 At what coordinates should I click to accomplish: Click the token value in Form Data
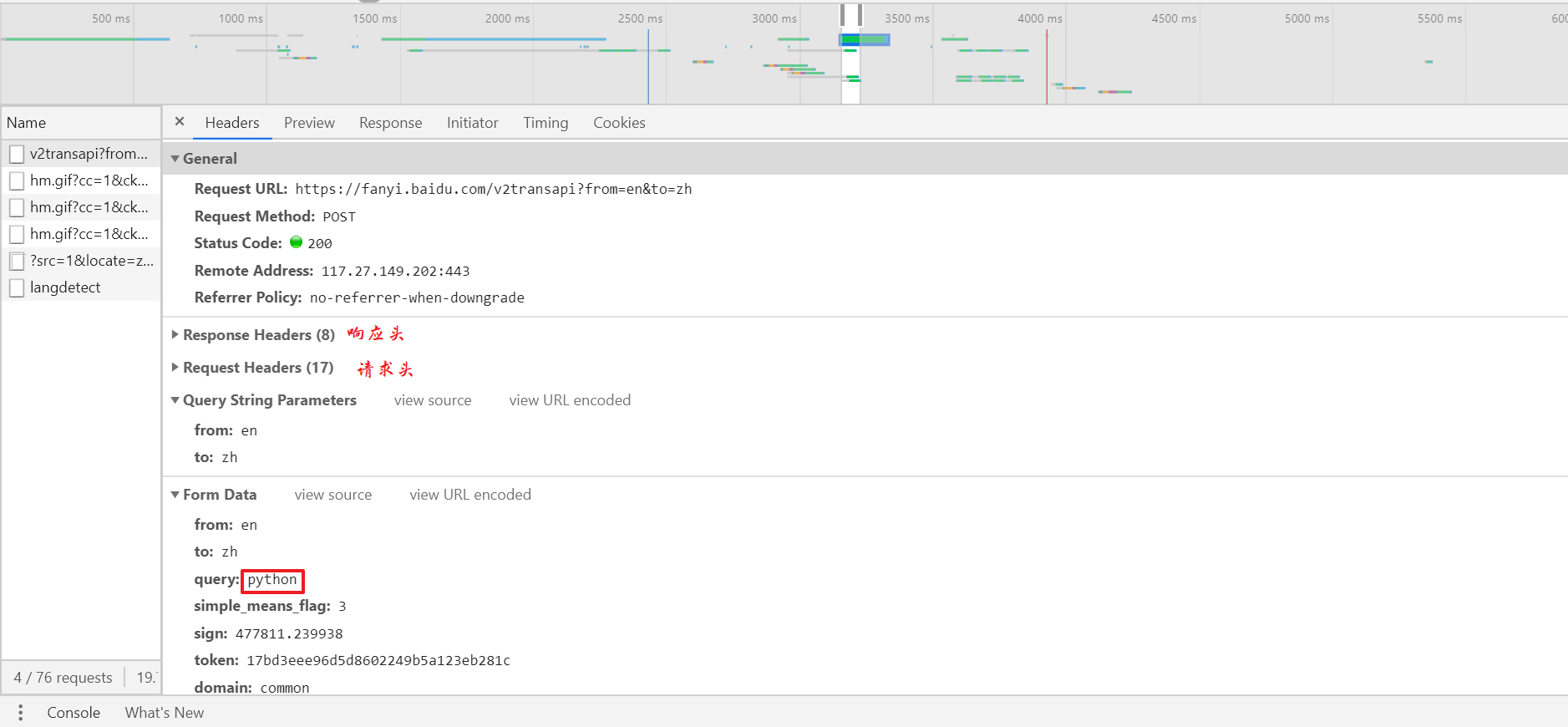tap(378, 661)
